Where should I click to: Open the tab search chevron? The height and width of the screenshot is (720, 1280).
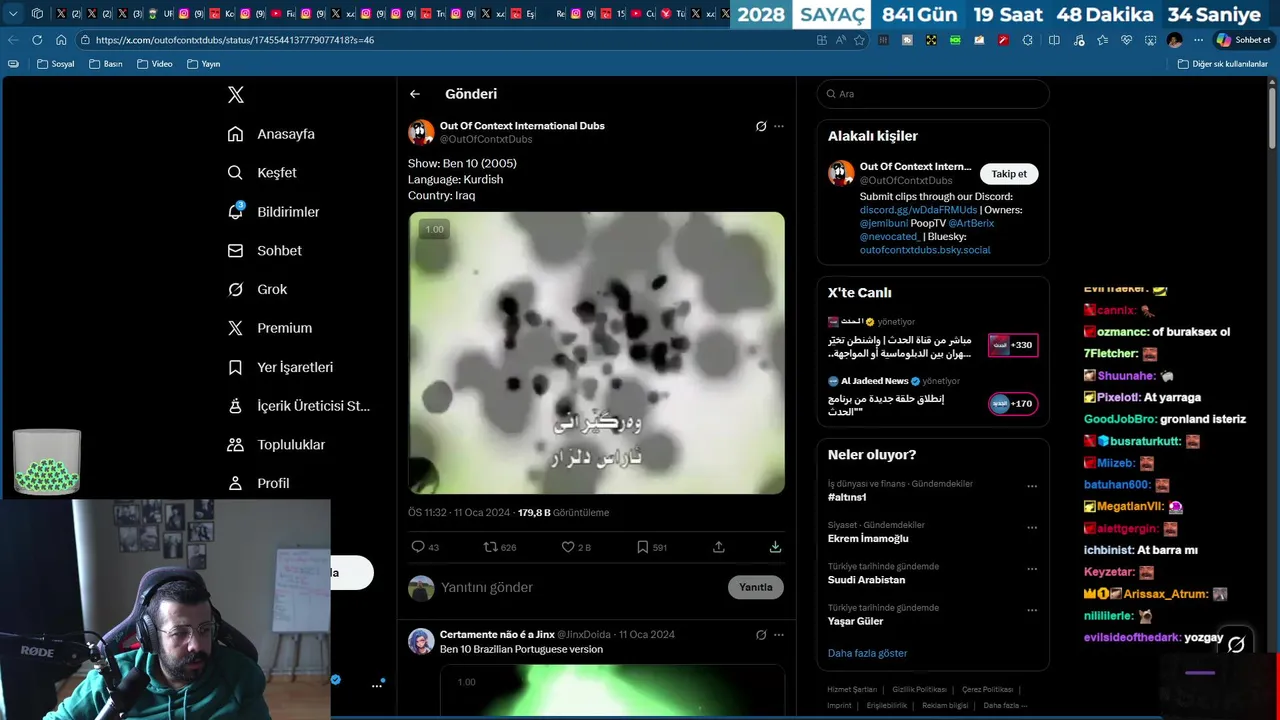pyautogui.click(x=13, y=14)
